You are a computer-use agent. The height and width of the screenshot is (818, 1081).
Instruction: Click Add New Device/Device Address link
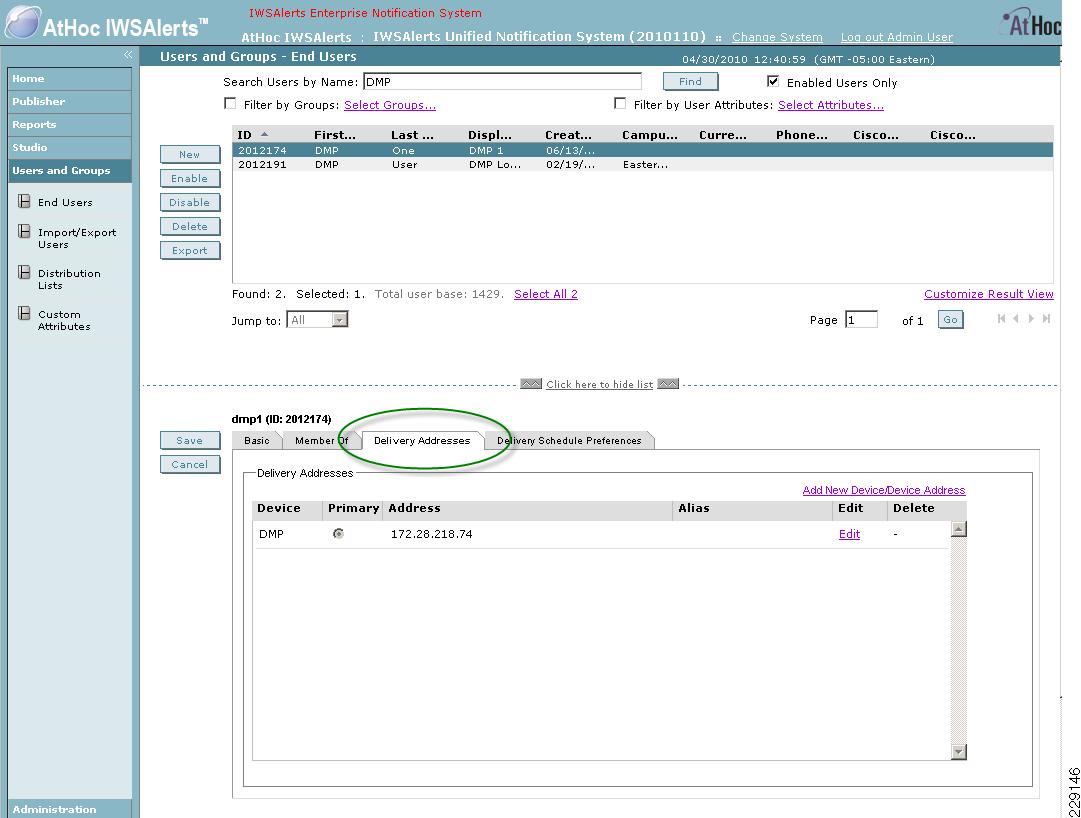pos(884,490)
